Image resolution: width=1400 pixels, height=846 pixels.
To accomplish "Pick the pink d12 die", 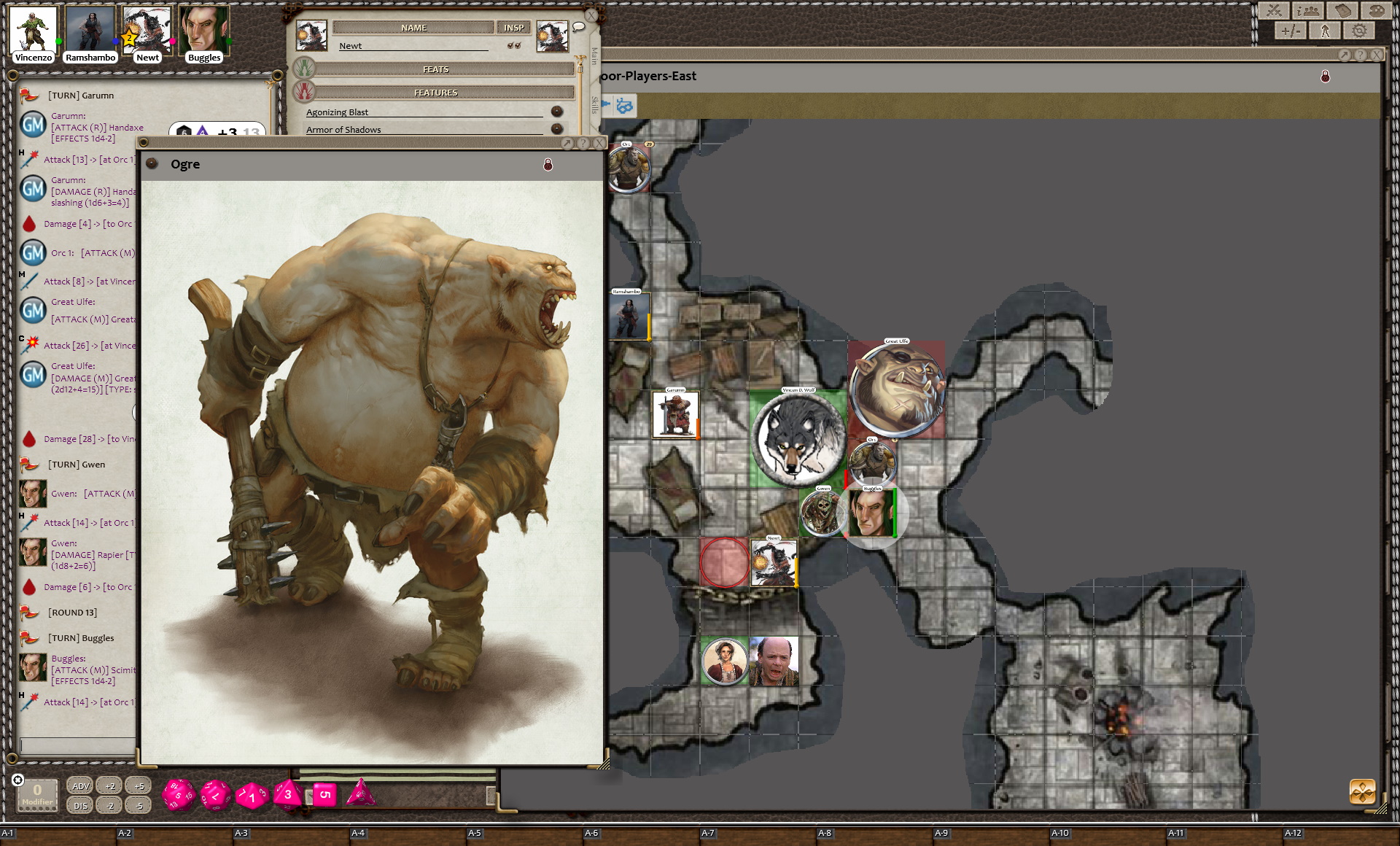I will pos(214,795).
